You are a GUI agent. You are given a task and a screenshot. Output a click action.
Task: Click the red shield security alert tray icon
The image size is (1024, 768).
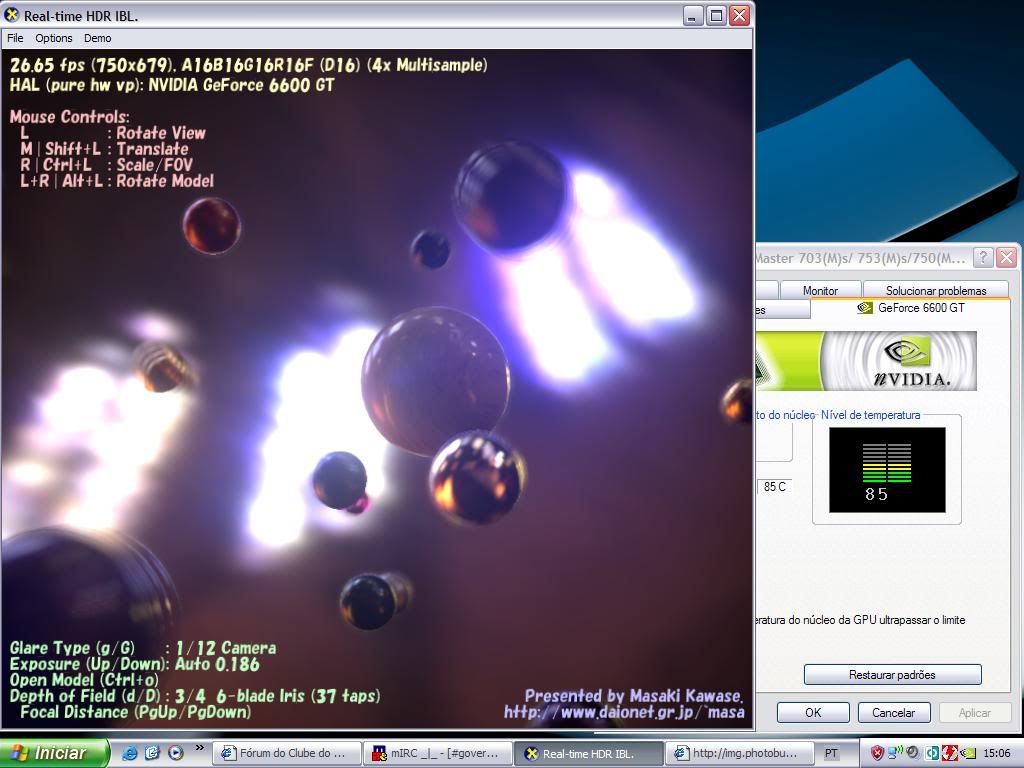tap(877, 753)
